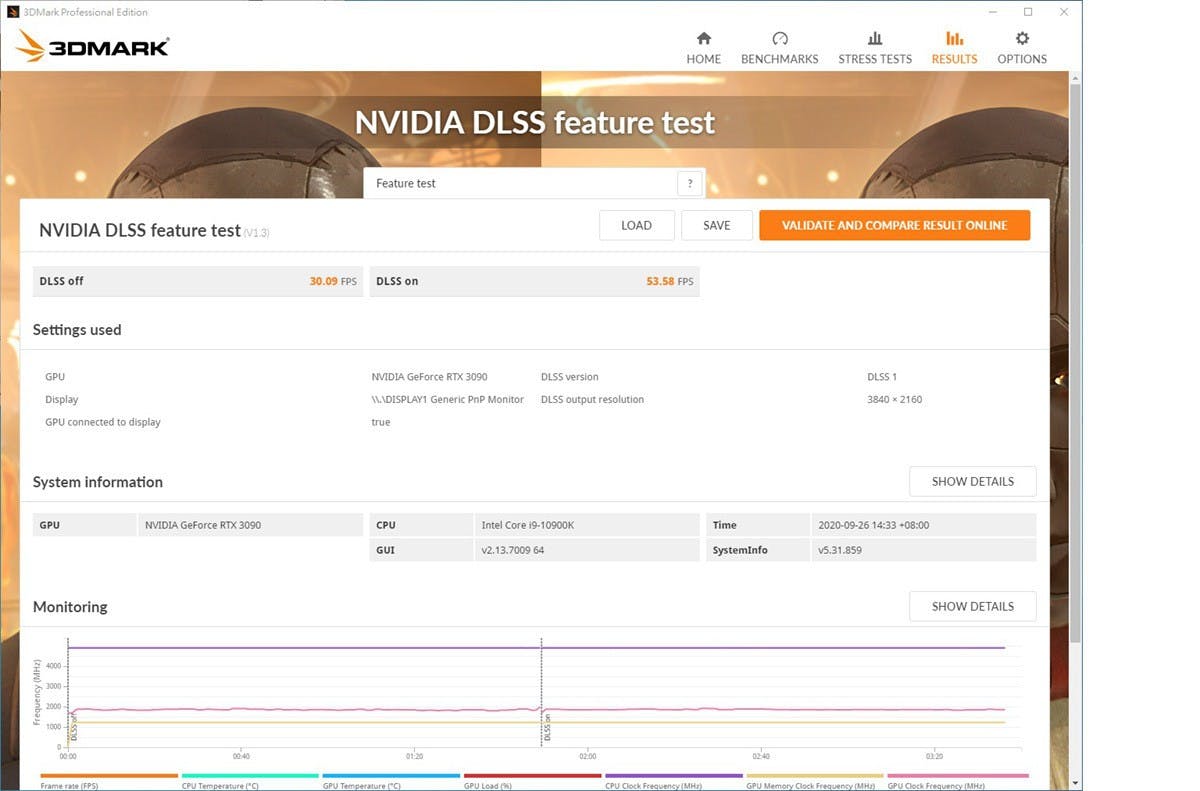The height and width of the screenshot is (791, 1200).
Task: Click the GPU Load (%) legend swatch
Action: [x=532, y=775]
